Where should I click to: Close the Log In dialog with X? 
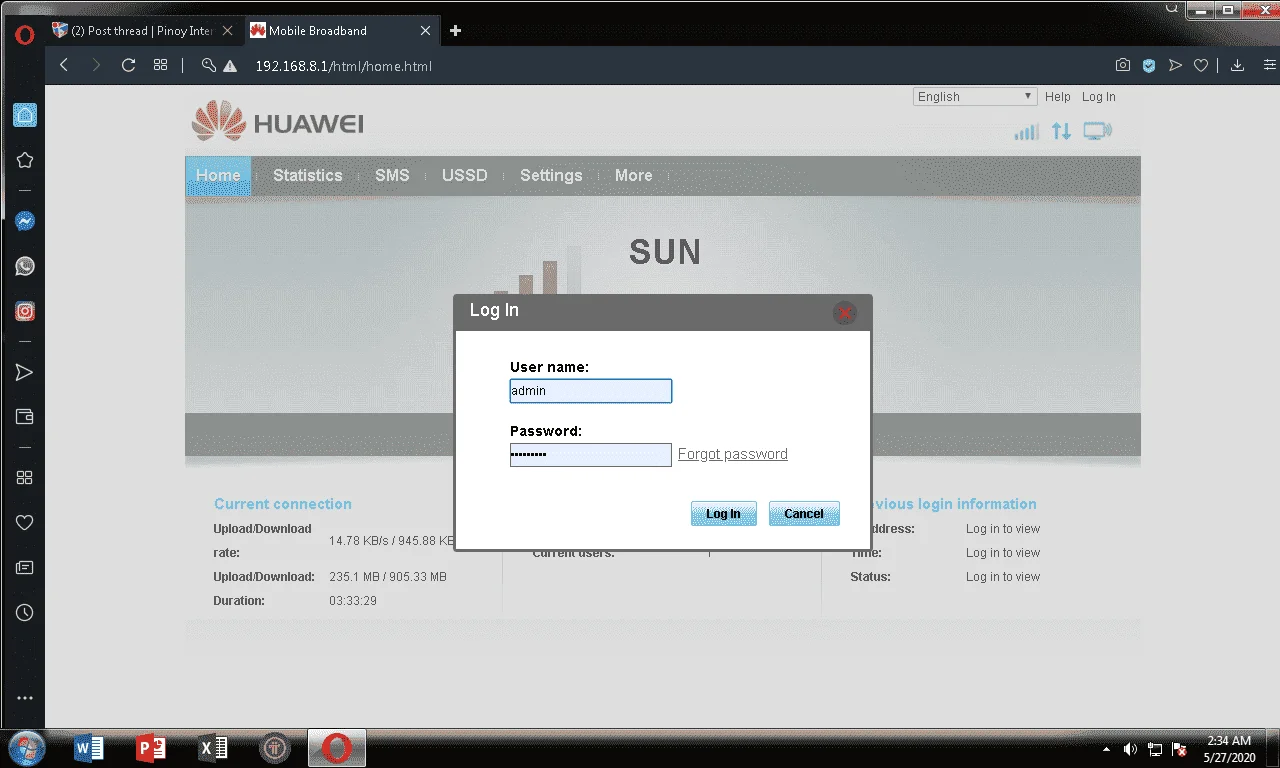[845, 313]
